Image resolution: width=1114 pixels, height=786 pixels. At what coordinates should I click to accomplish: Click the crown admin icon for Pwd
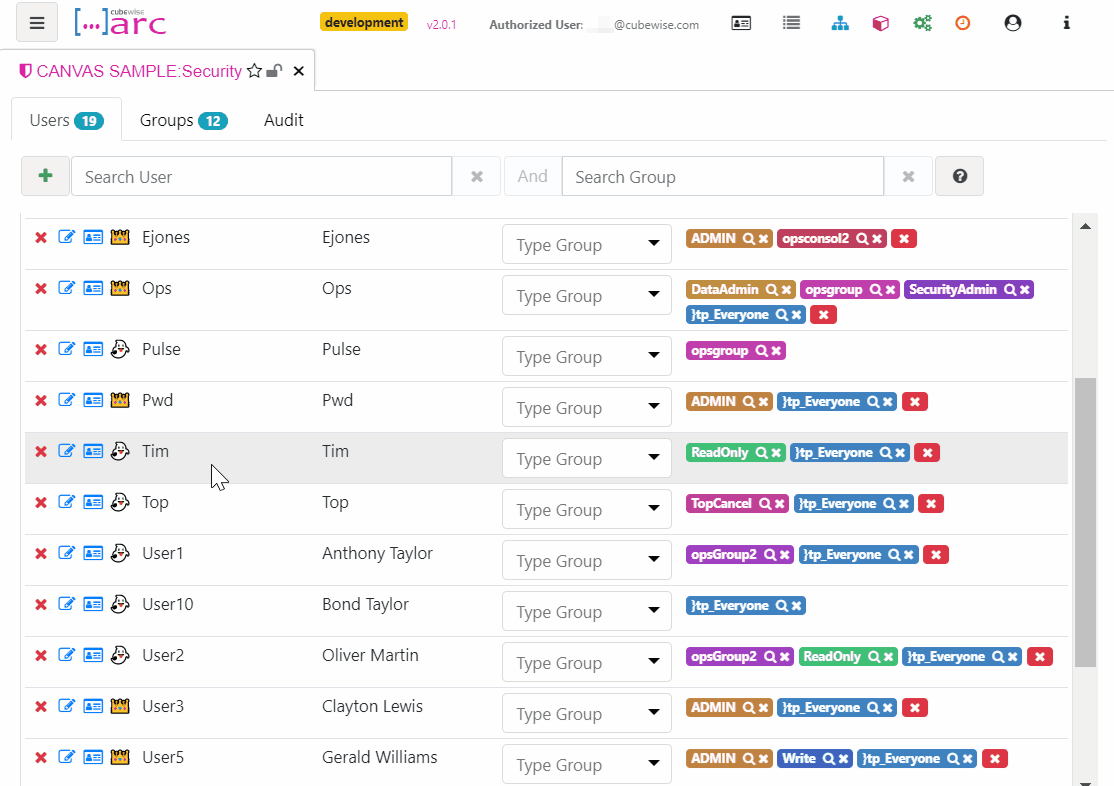tap(120, 401)
